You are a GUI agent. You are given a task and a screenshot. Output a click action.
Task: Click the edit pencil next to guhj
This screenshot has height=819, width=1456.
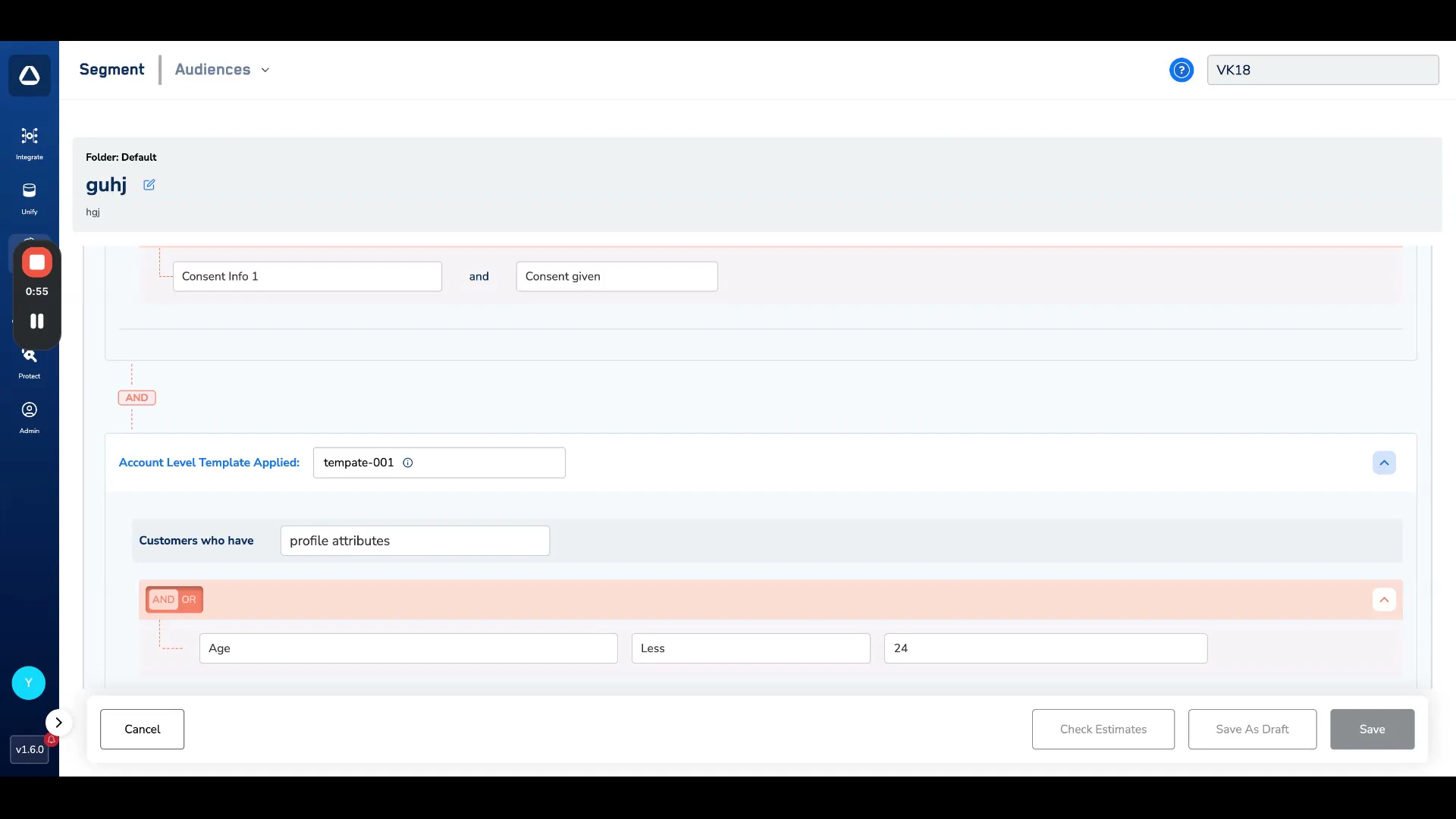pos(149,185)
